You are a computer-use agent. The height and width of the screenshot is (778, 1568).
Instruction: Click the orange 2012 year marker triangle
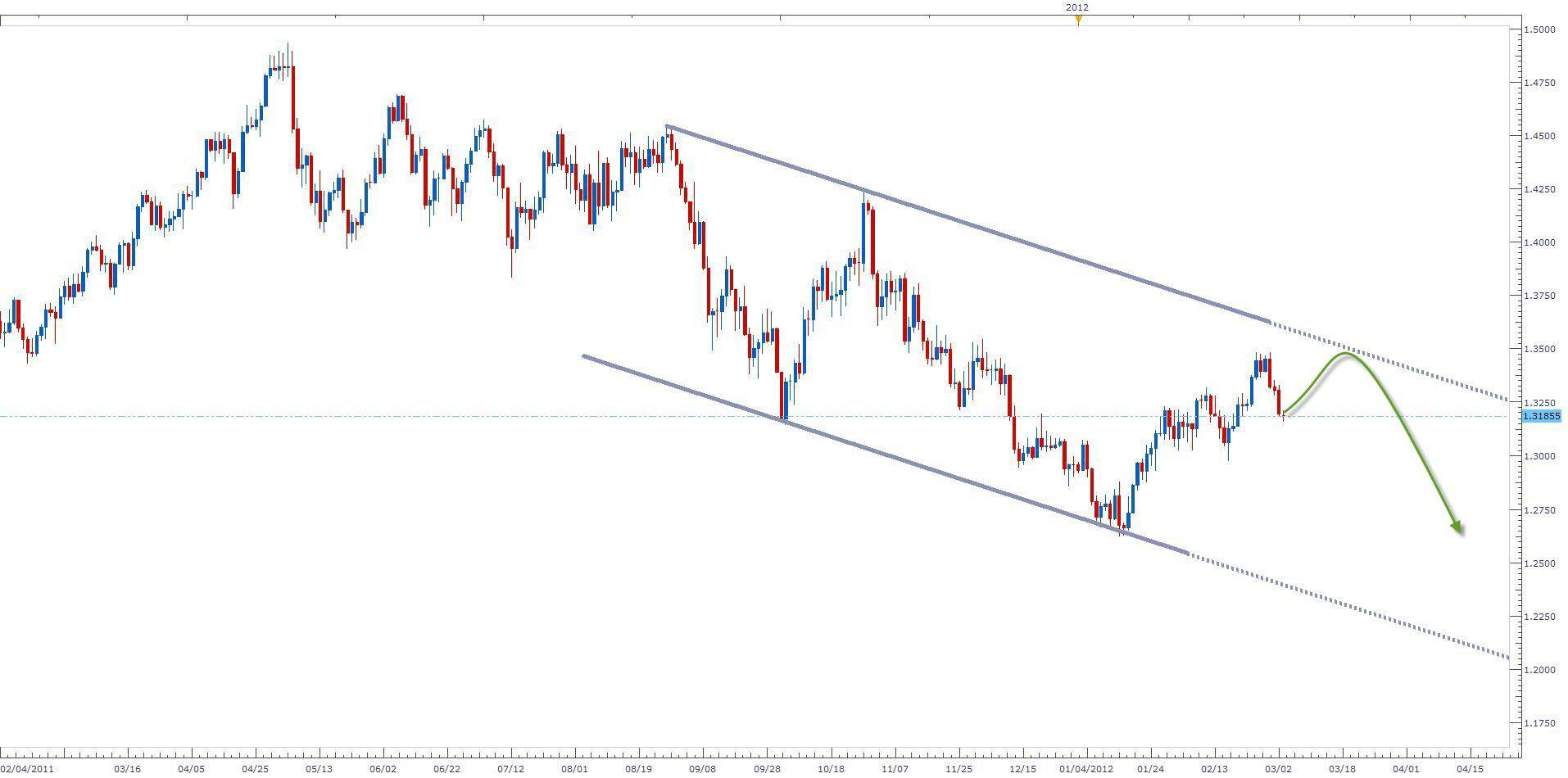click(1078, 20)
